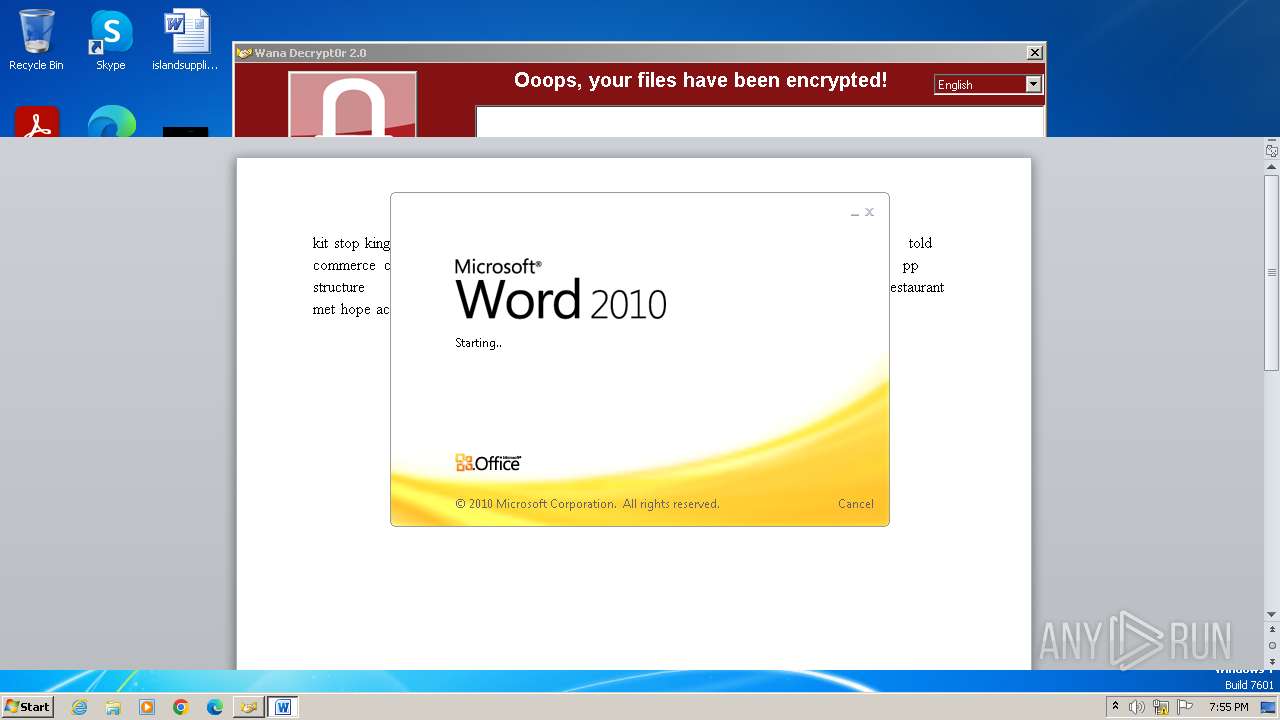1280x720 pixels.
Task: Go to previous page using double-up arrow
Action: [1271, 630]
